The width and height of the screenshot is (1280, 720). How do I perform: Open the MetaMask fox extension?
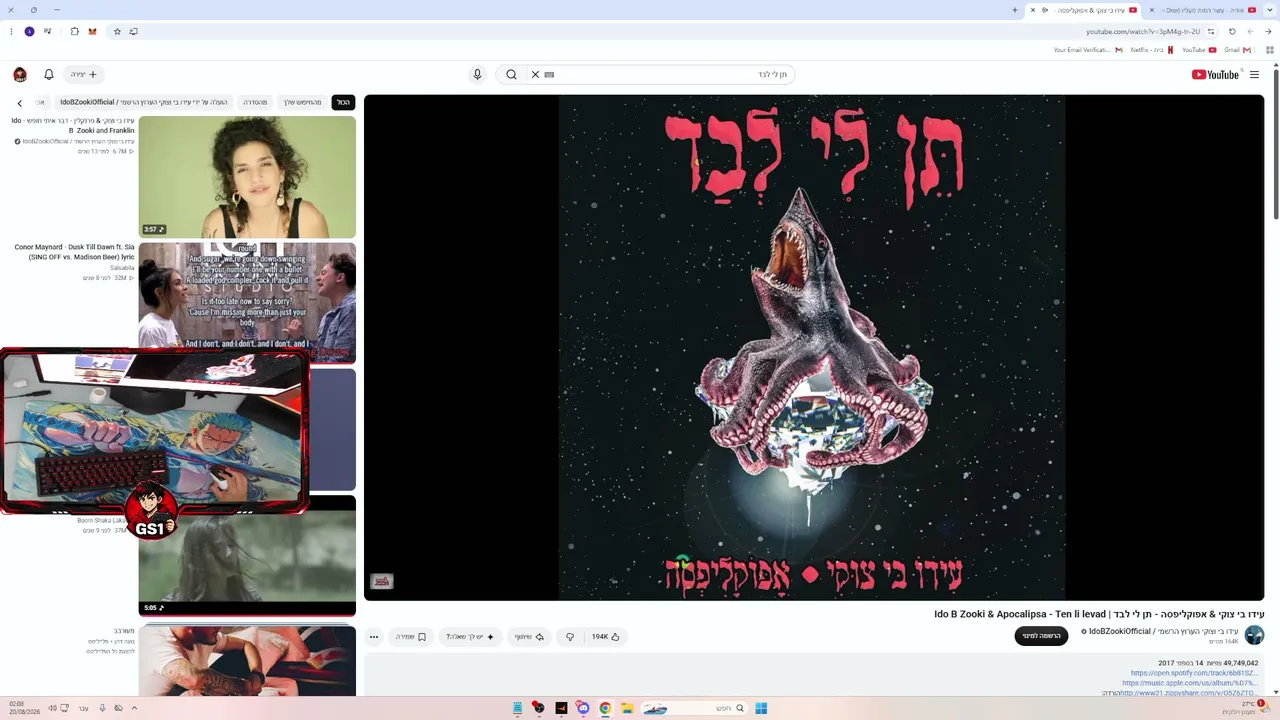click(93, 31)
